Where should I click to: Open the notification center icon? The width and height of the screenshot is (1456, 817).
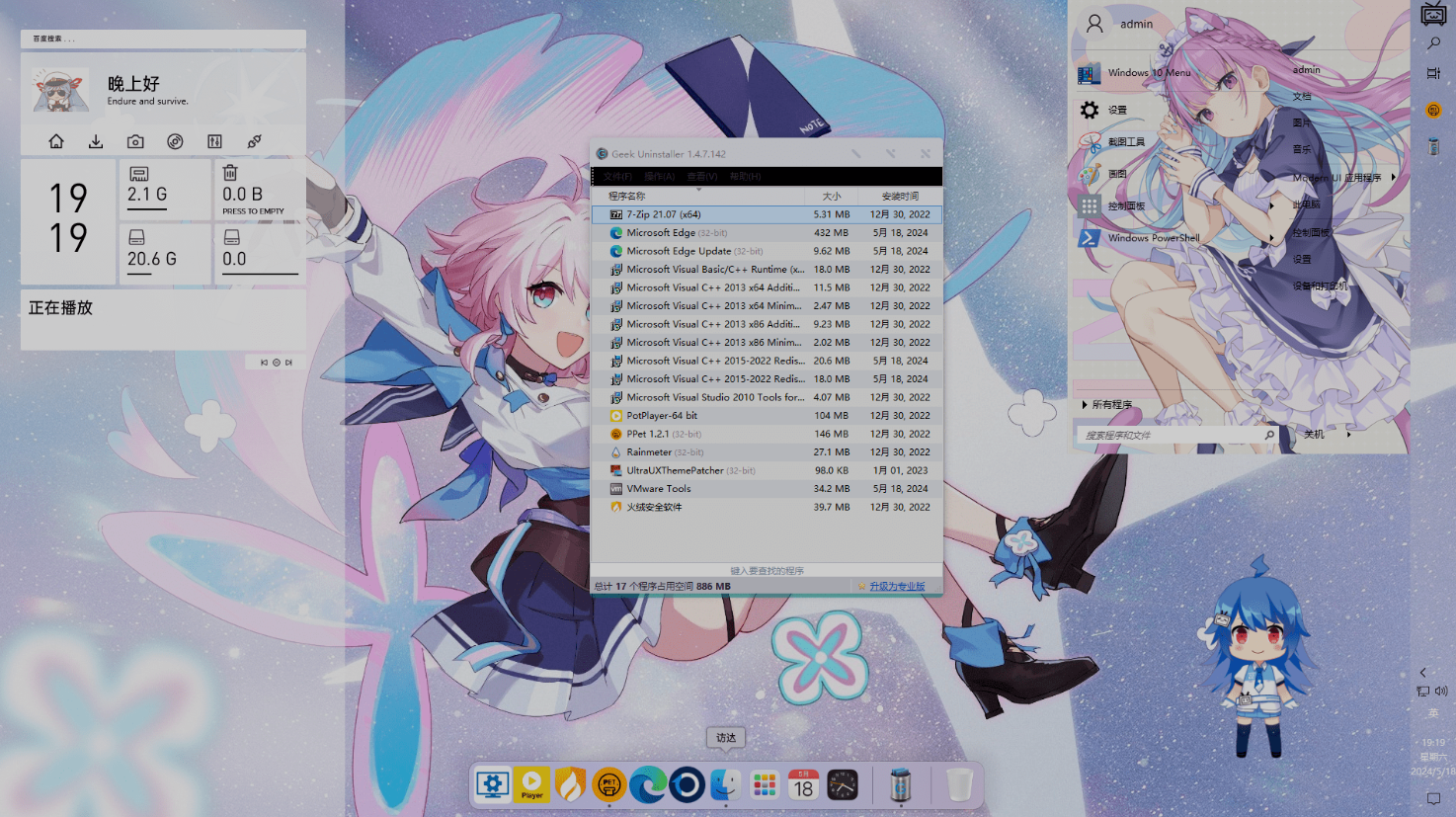click(1433, 798)
